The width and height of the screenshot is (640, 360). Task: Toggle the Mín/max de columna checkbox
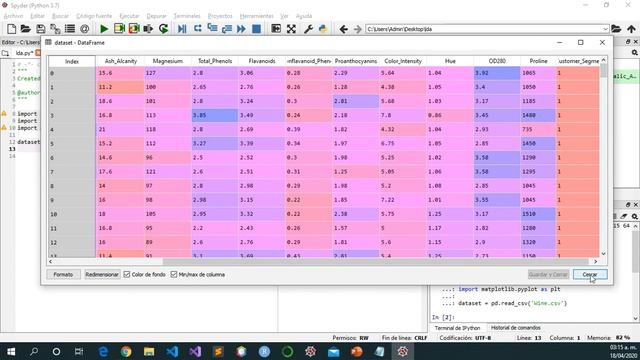click(174, 274)
